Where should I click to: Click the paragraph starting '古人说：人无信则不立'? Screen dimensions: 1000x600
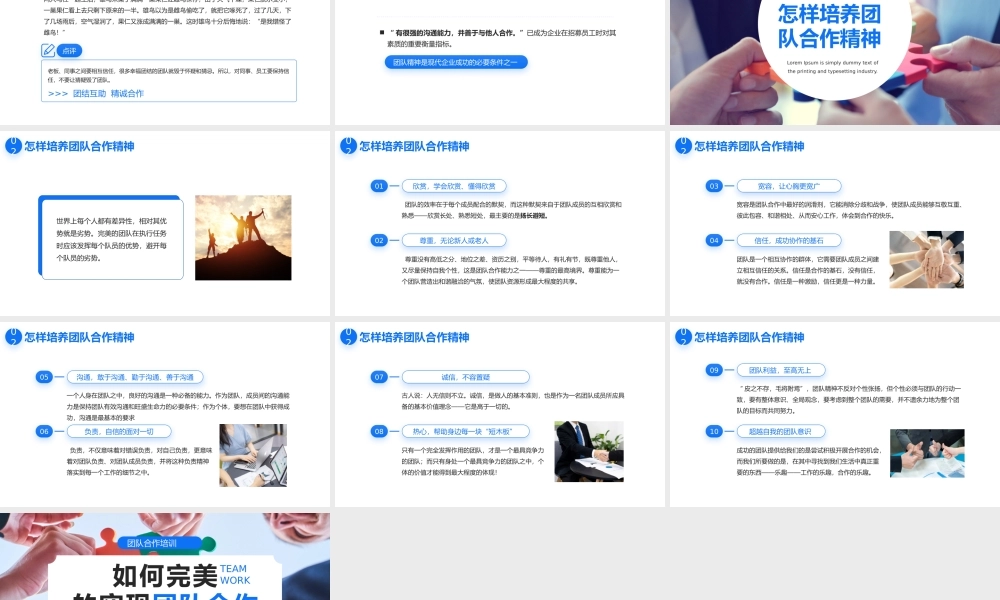[513, 400]
